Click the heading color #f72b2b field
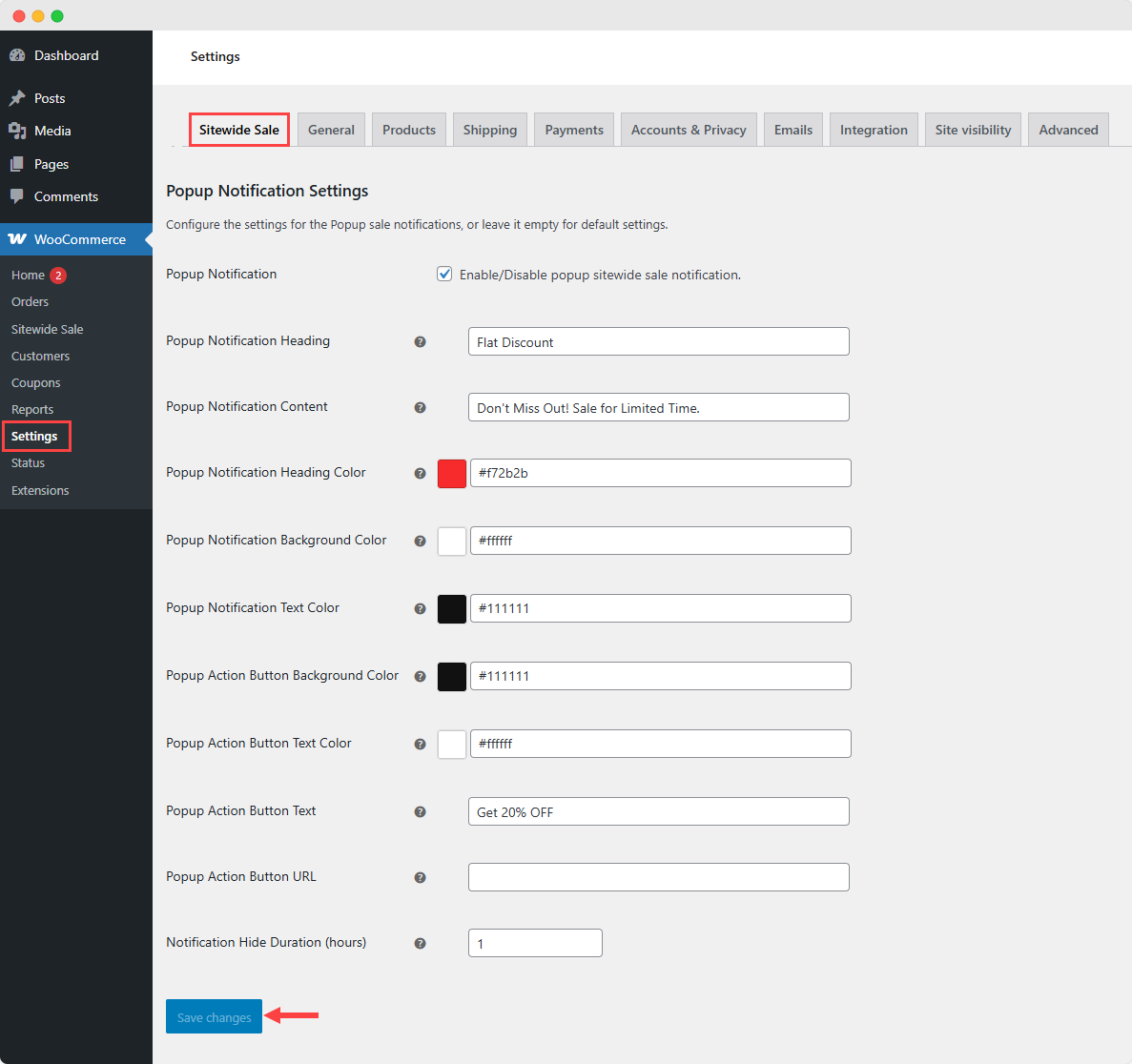Screen dimensions: 1132x1064 661,473
